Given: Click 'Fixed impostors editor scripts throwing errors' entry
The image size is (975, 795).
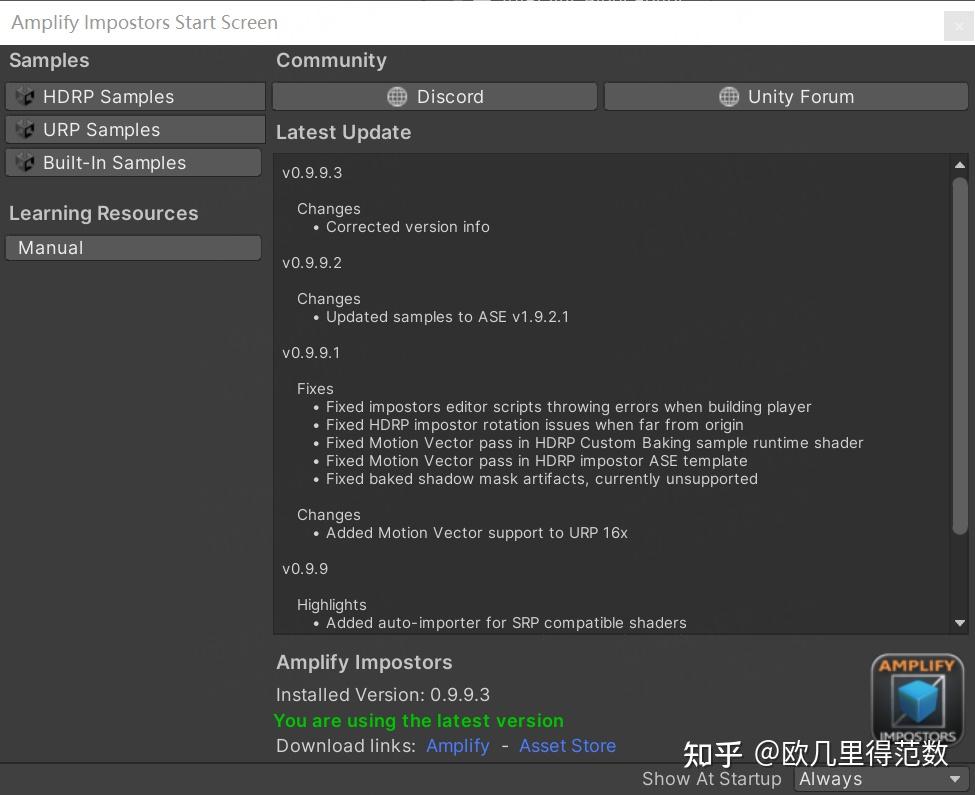Looking at the screenshot, I should tap(569, 407).
